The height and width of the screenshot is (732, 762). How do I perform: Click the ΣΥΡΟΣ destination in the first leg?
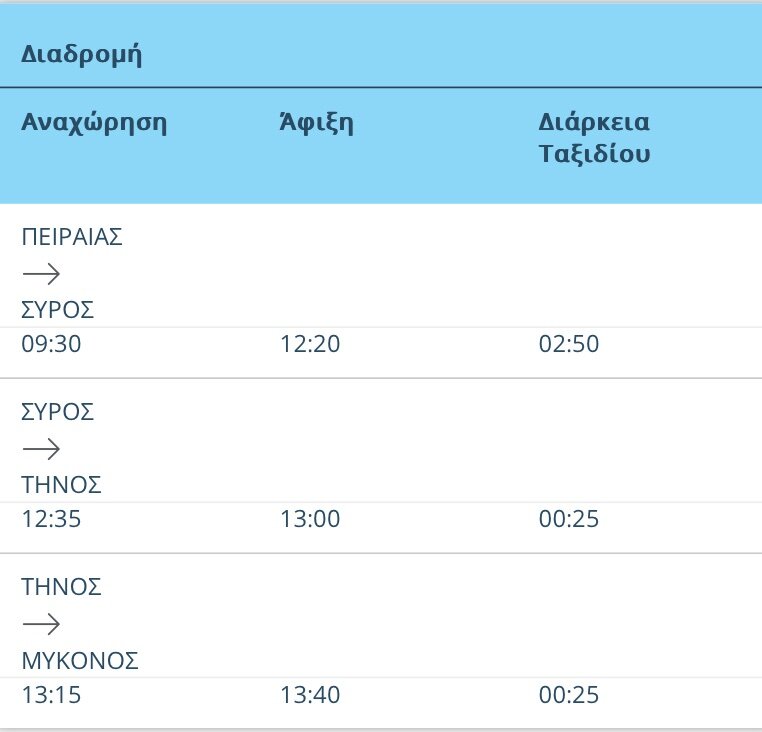click(58, 310)
